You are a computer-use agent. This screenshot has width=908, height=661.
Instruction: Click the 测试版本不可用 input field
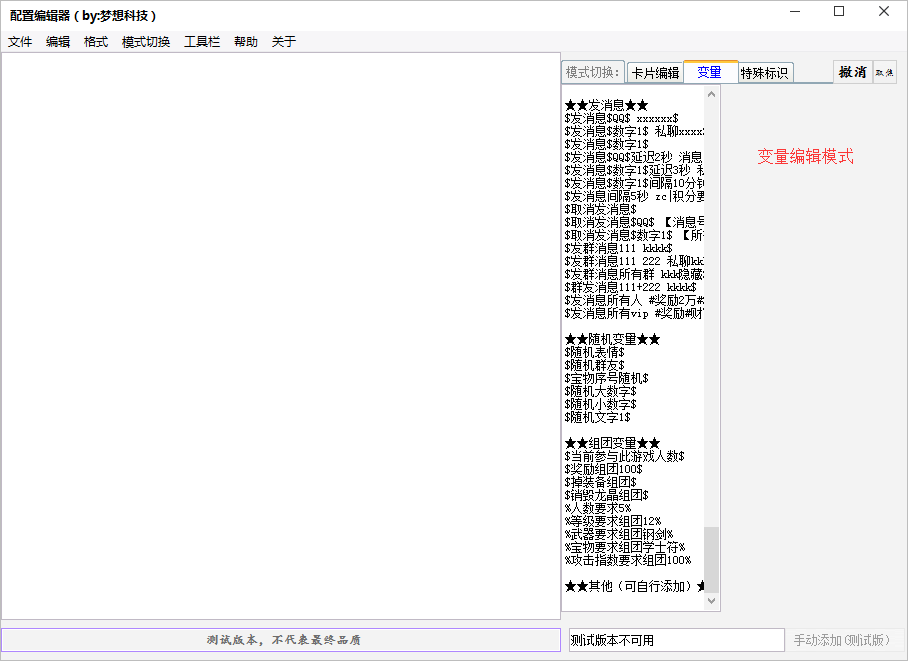[676, 639]
